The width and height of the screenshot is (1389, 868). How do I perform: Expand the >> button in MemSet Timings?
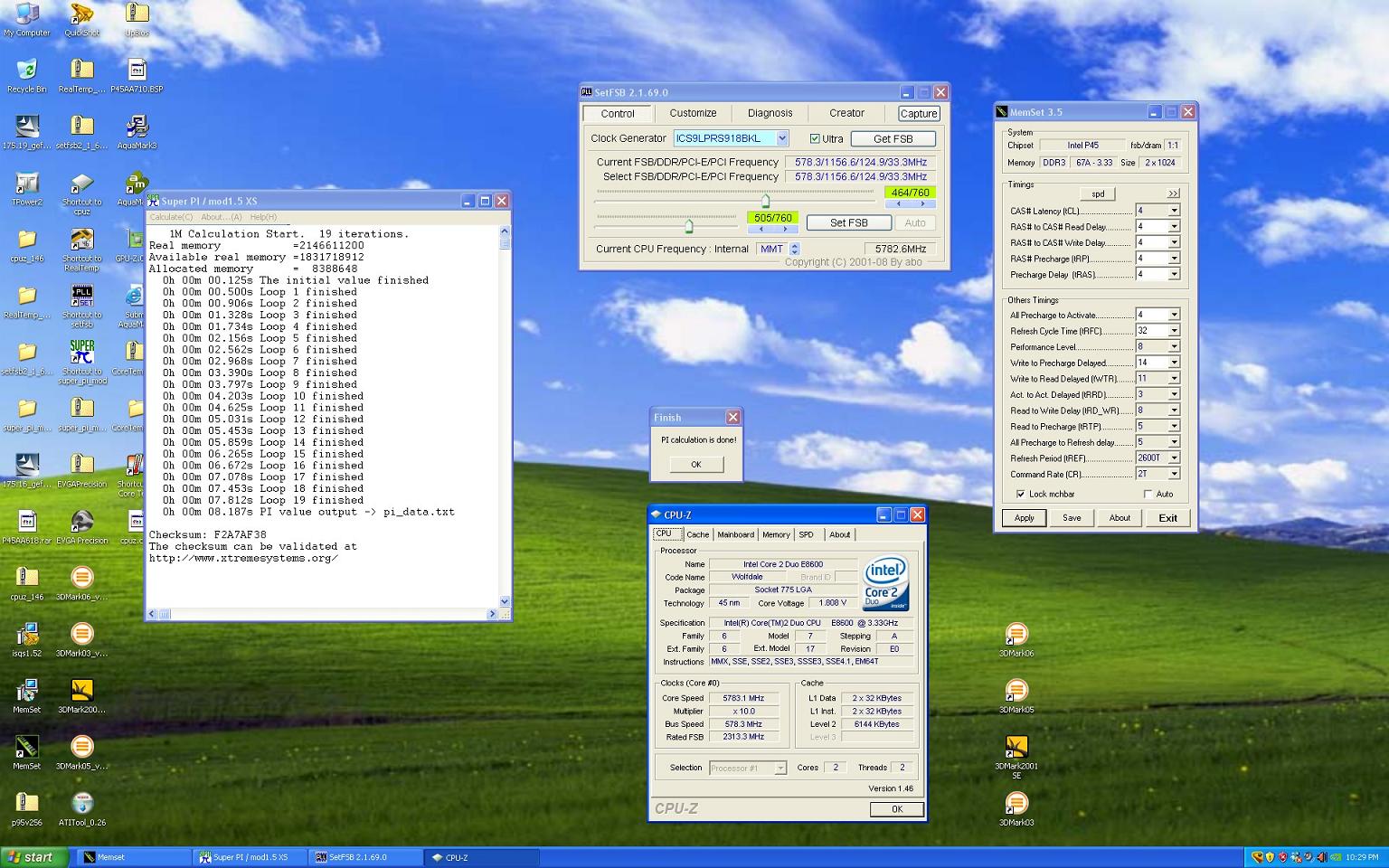pyautogui.click(x=1173, y=193)
